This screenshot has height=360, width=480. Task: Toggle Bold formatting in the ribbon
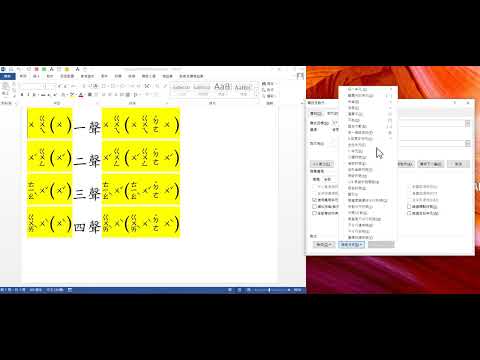[x=22, y=95]
